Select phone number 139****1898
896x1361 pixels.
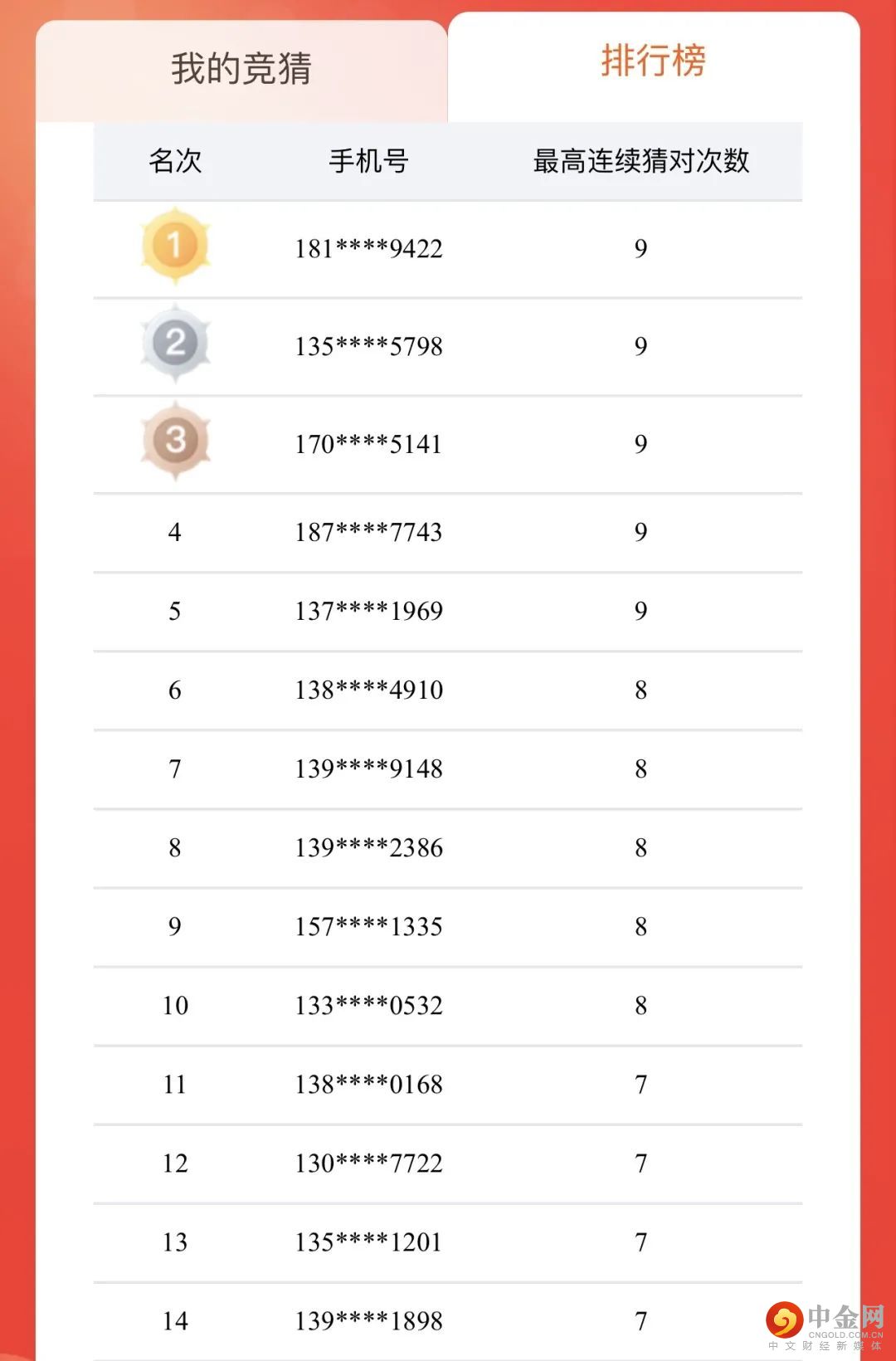tap(368, 1321)
